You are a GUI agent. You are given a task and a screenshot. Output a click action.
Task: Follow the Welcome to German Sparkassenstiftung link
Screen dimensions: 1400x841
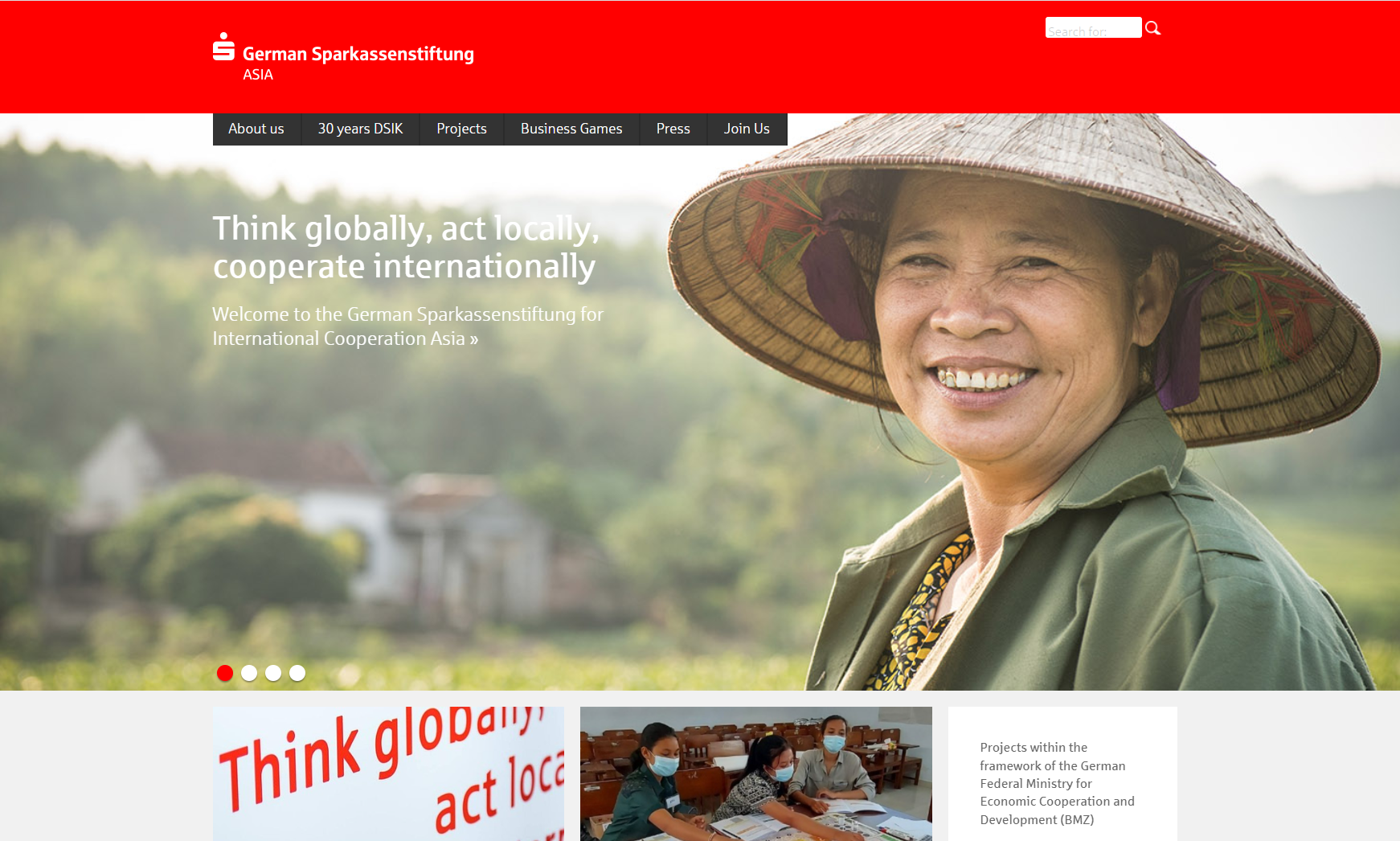pyautogui.click(x=407, y=326)
